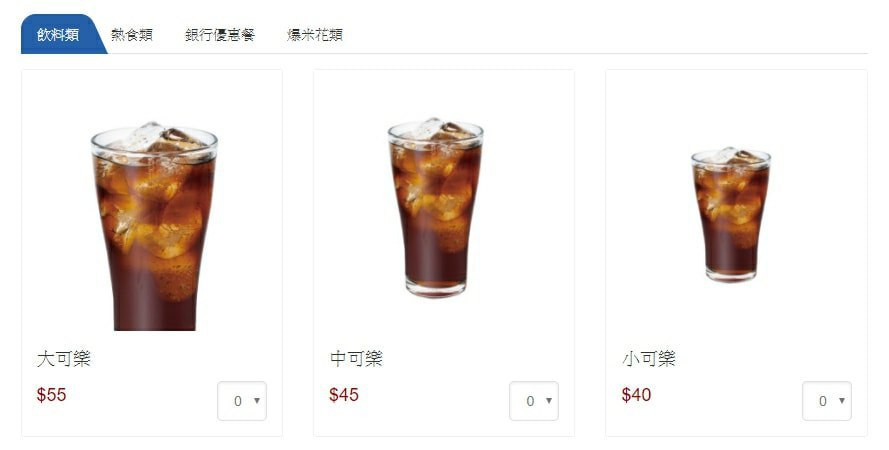
Task: Click the 小可樂 small cola glass image
Action: click(731, 214)
